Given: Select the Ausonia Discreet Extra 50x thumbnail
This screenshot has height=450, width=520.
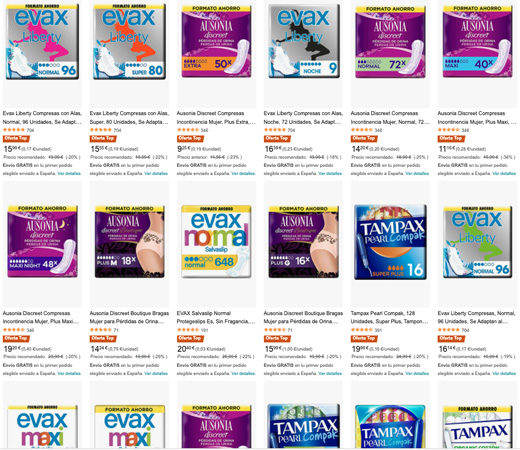Looking at the screenshot, I should [x=216, y=42].
